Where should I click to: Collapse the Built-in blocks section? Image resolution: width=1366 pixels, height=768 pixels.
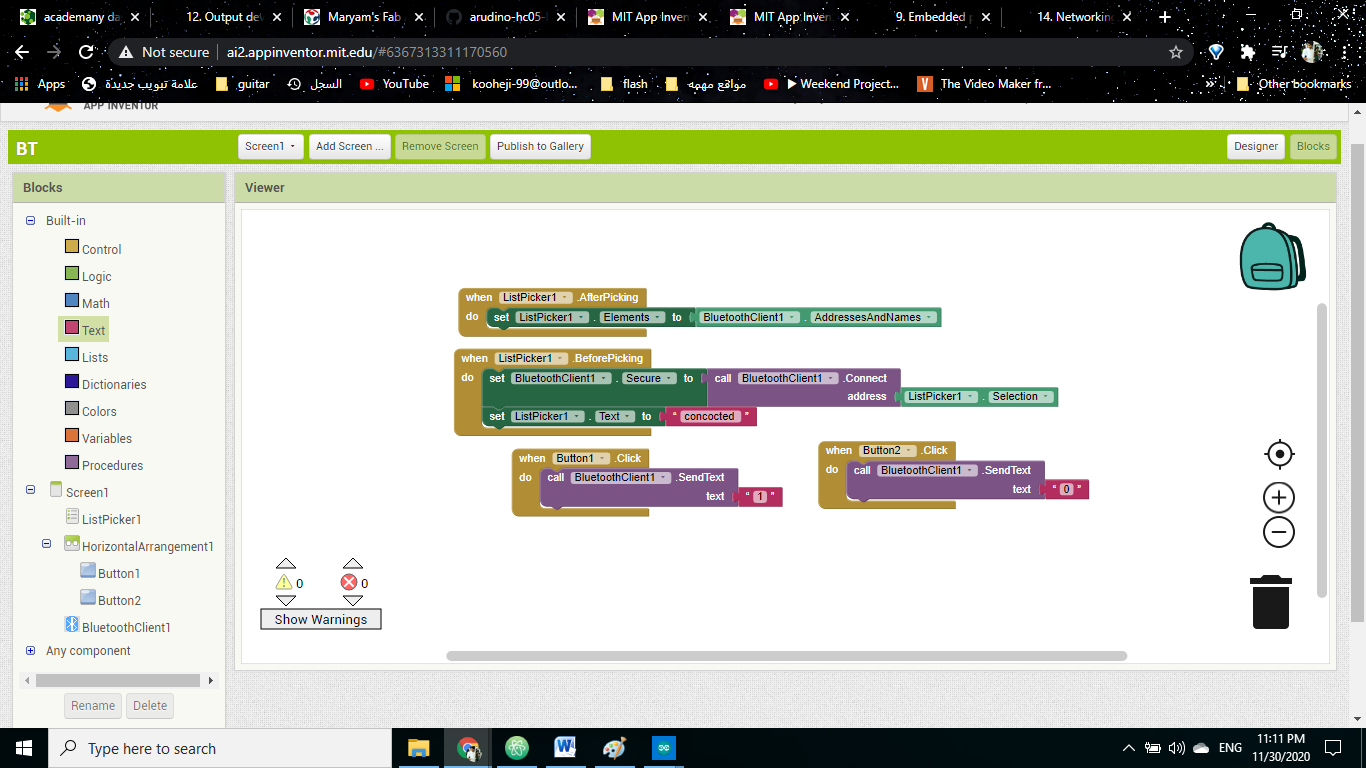pos(31,220)
